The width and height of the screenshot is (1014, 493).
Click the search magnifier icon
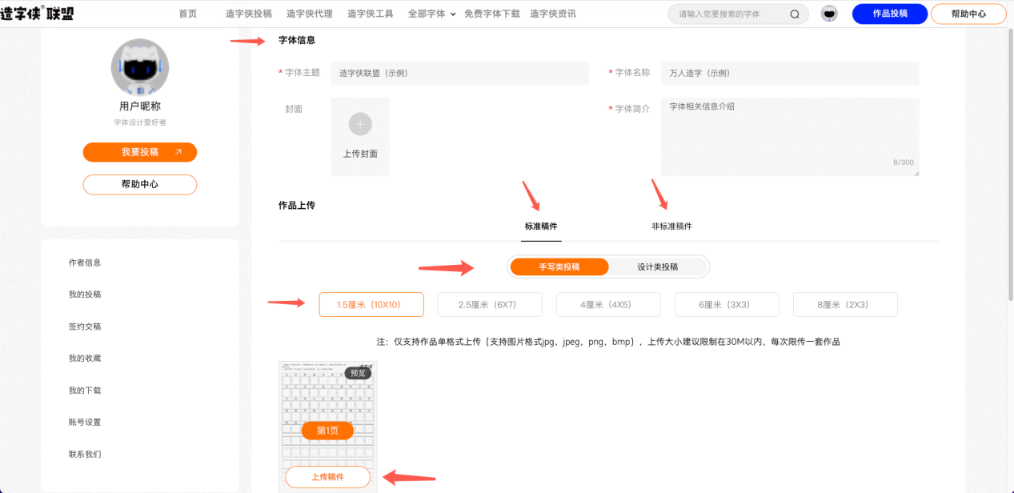795,14
